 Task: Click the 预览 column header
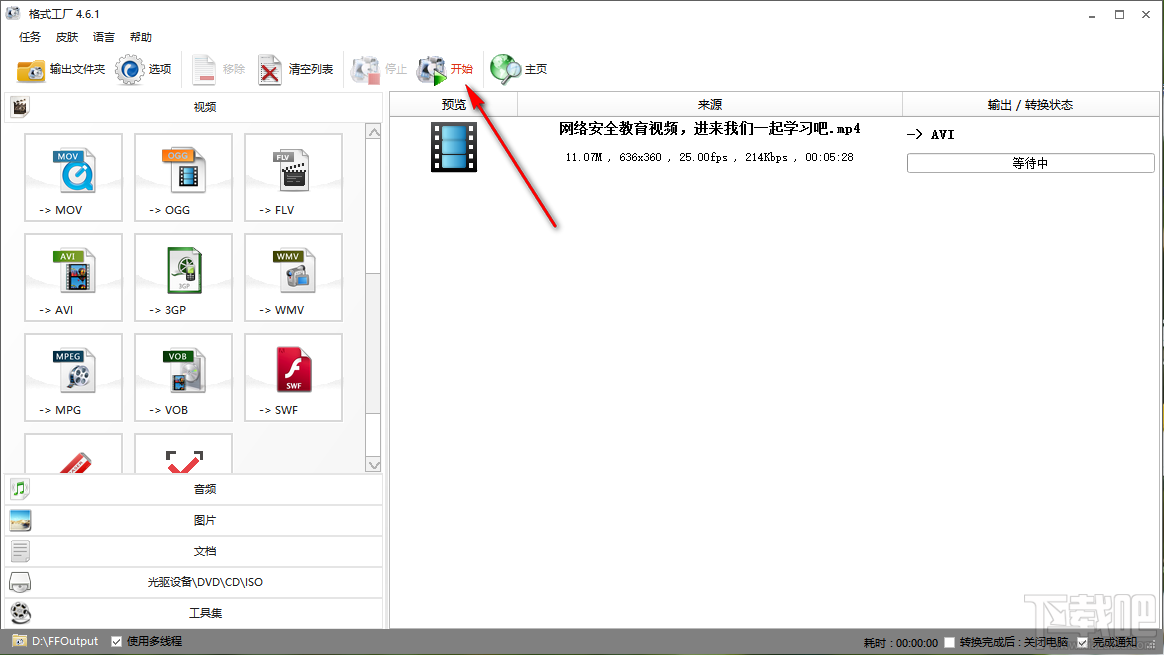454,105
